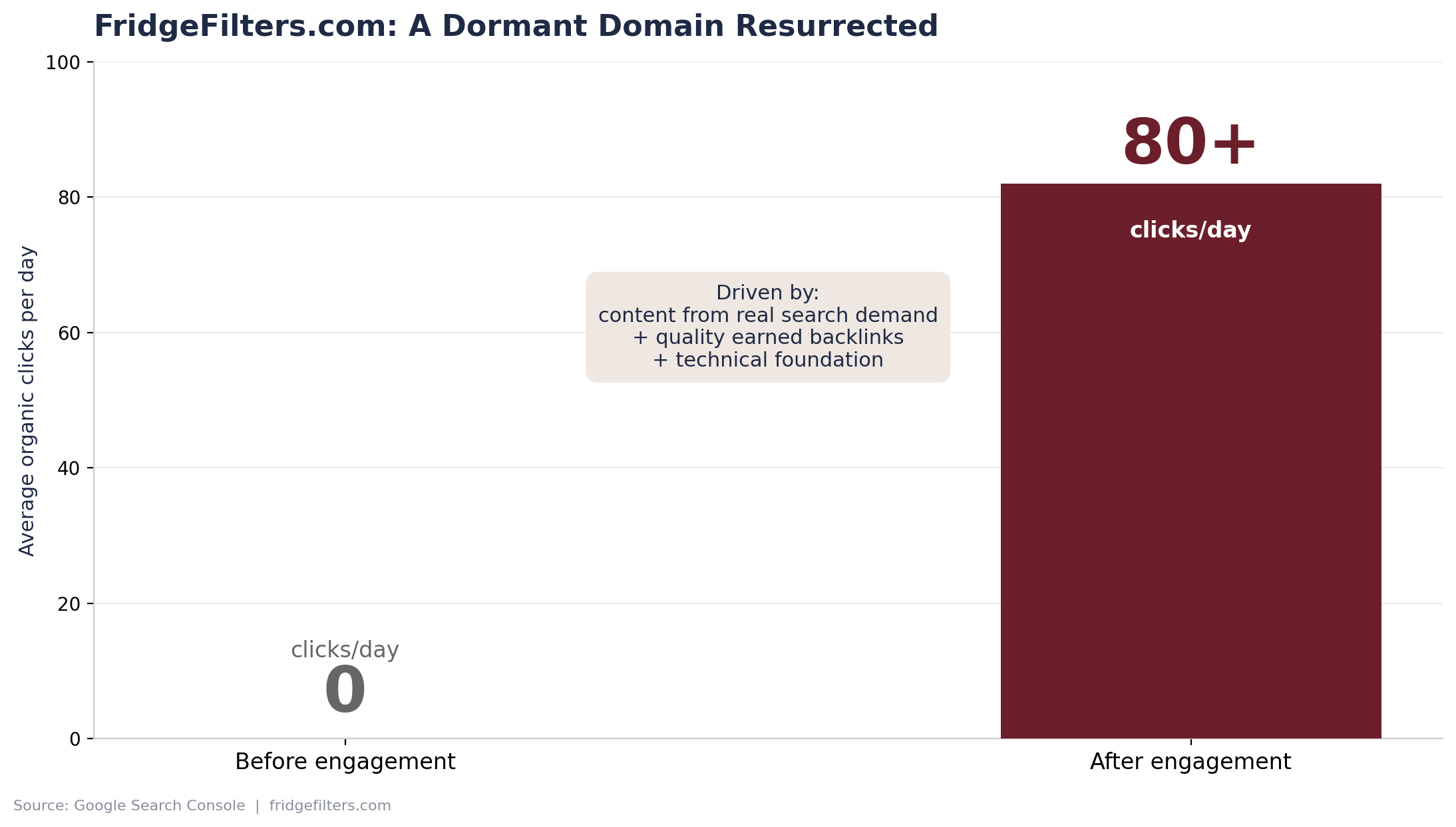Click the chart title "FridgeFilters.com: A Dormant Domain Resurrected"
Viewport: 1456px width, 827px height.
point(516,27)
